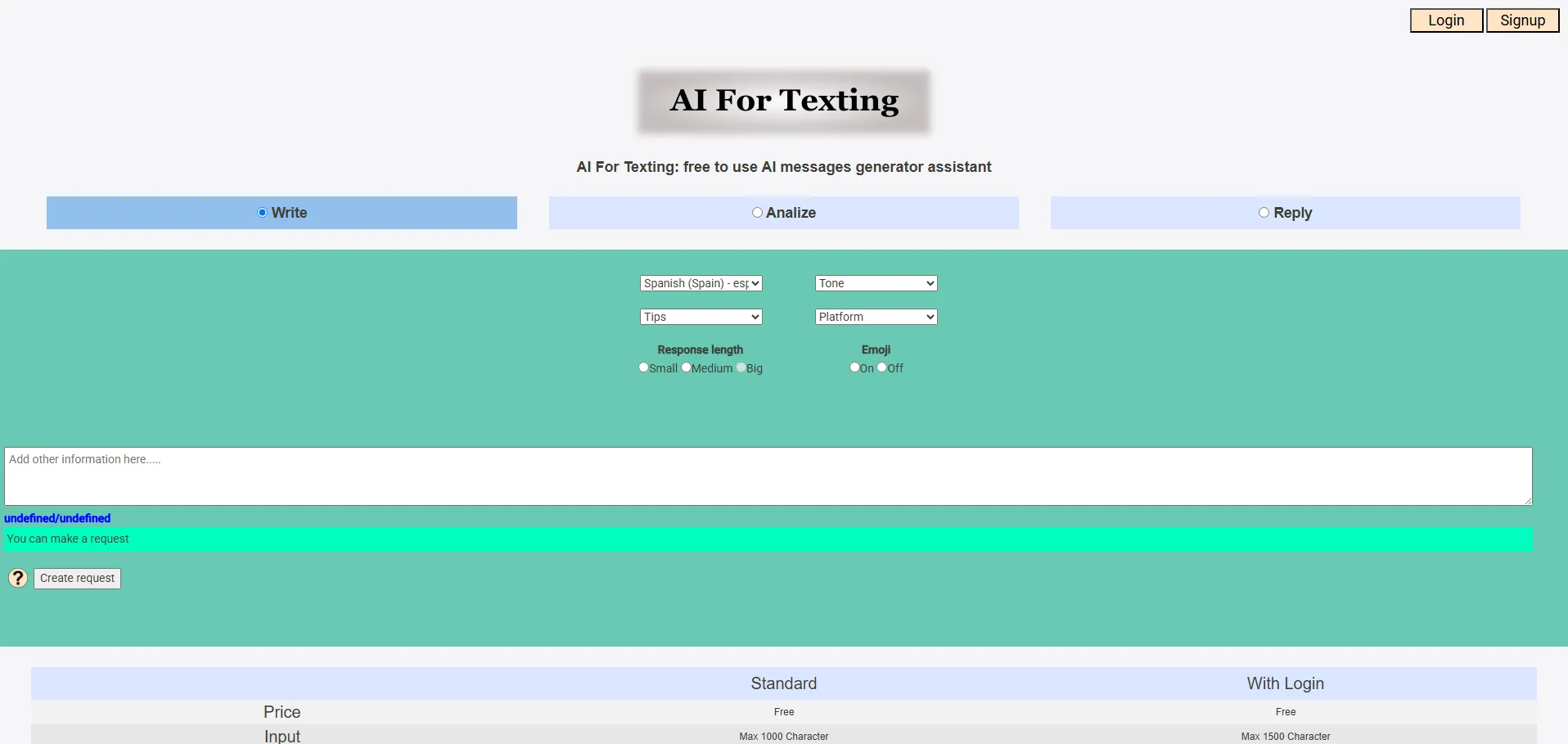Click the 'With Login' column header

click(1285, 683)
